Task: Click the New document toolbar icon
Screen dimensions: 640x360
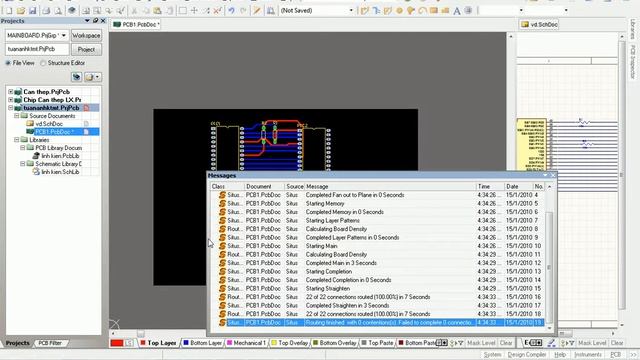Action: pyautogui.click(x=9, y=10)
